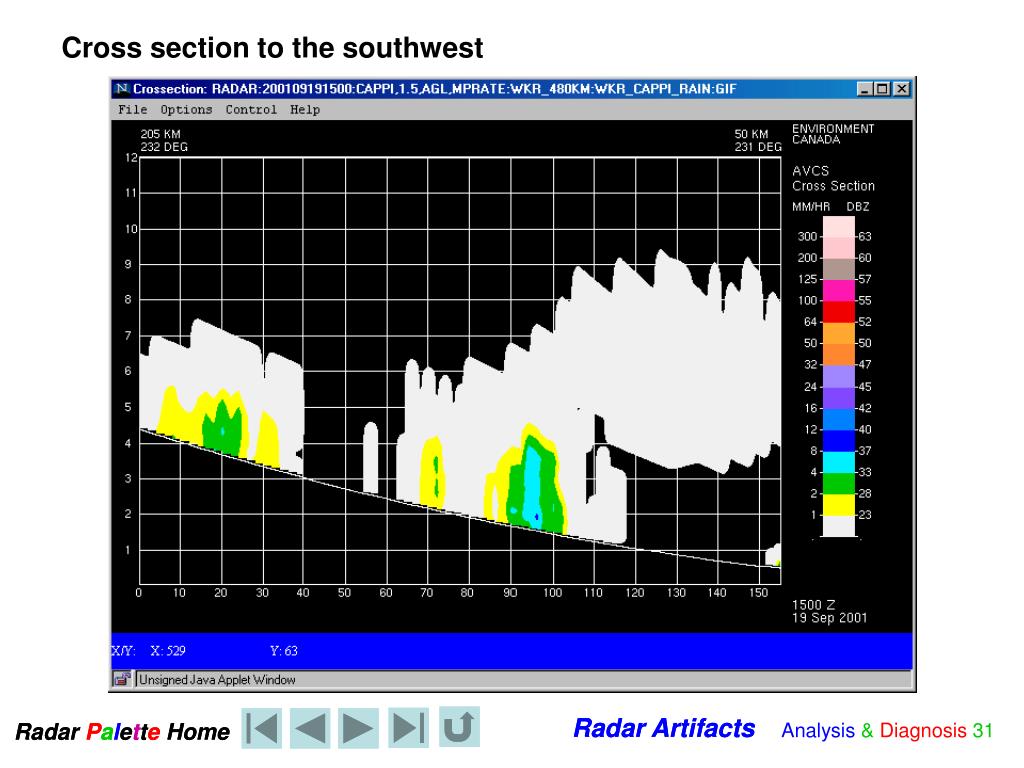
Task: Select the 45 DBZ lavender legend swatch
Action: [x=839, y=376]
